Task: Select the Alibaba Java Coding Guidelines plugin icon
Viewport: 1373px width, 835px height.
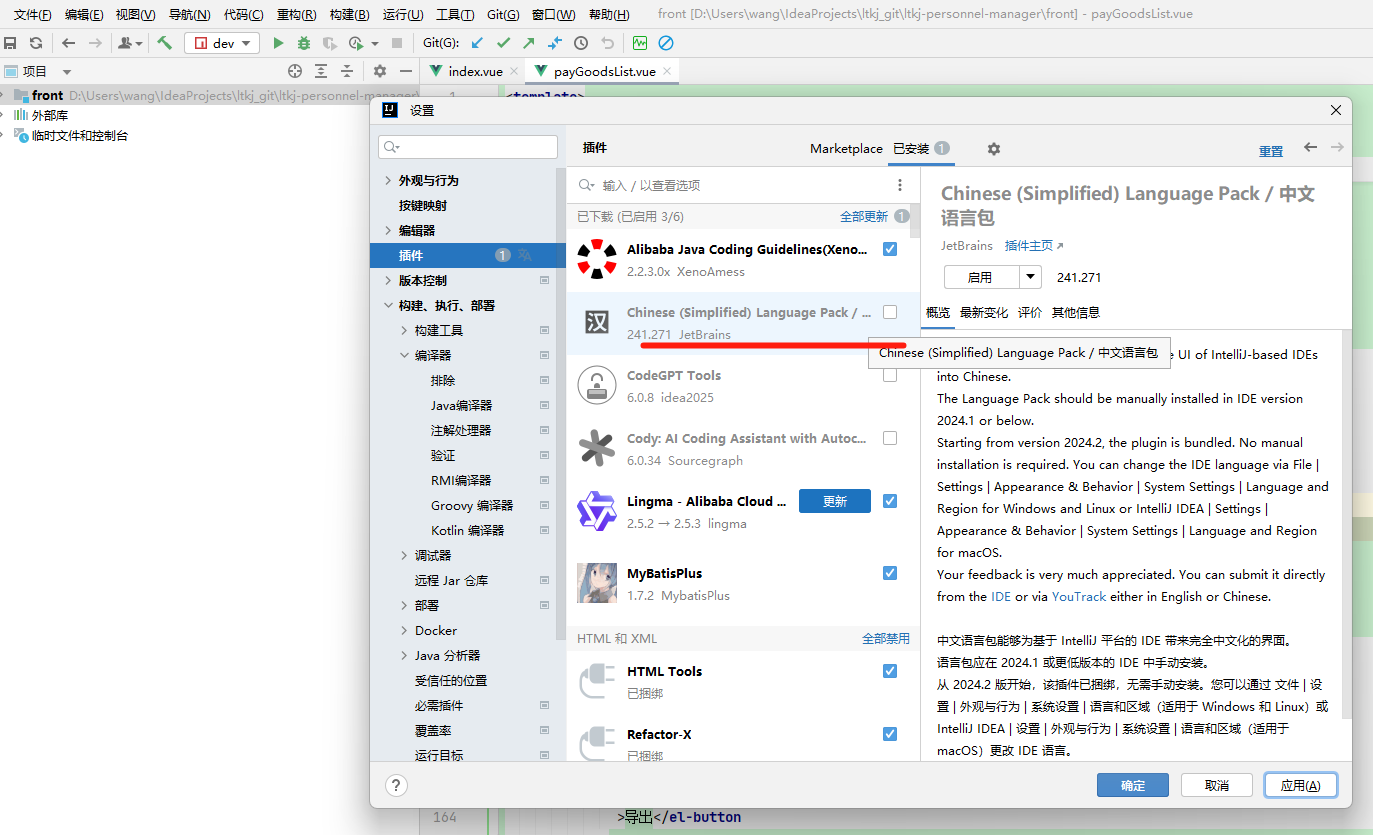Action: (x=597, y=259)
